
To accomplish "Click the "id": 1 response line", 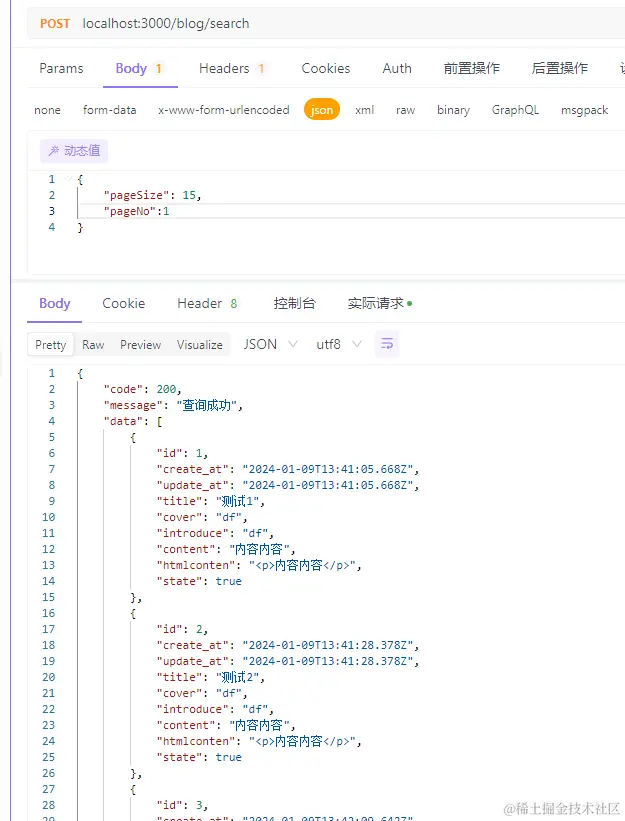I will (182, 453).
